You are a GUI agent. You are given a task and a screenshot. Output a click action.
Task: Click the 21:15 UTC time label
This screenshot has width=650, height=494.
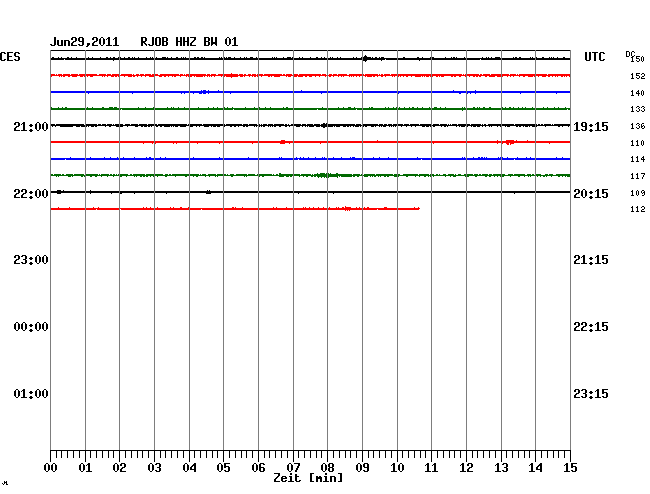[x=591, y=260]
